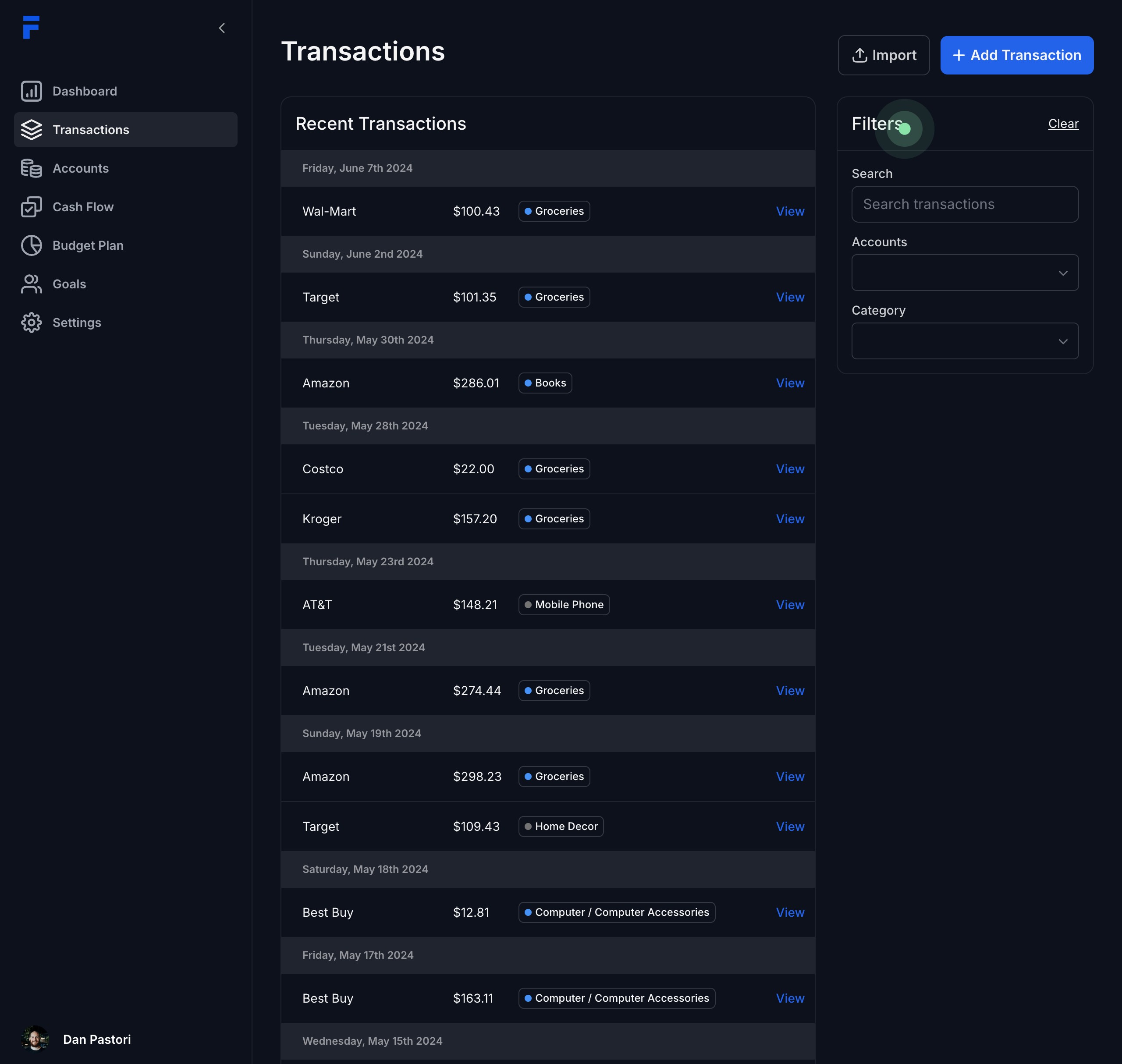Image resolution: width=1122 pixels, height=1064 pixels.
Task: Toggle the Groceries badge on the Wal-Mart transaction
Action: (x=554, y=211)
